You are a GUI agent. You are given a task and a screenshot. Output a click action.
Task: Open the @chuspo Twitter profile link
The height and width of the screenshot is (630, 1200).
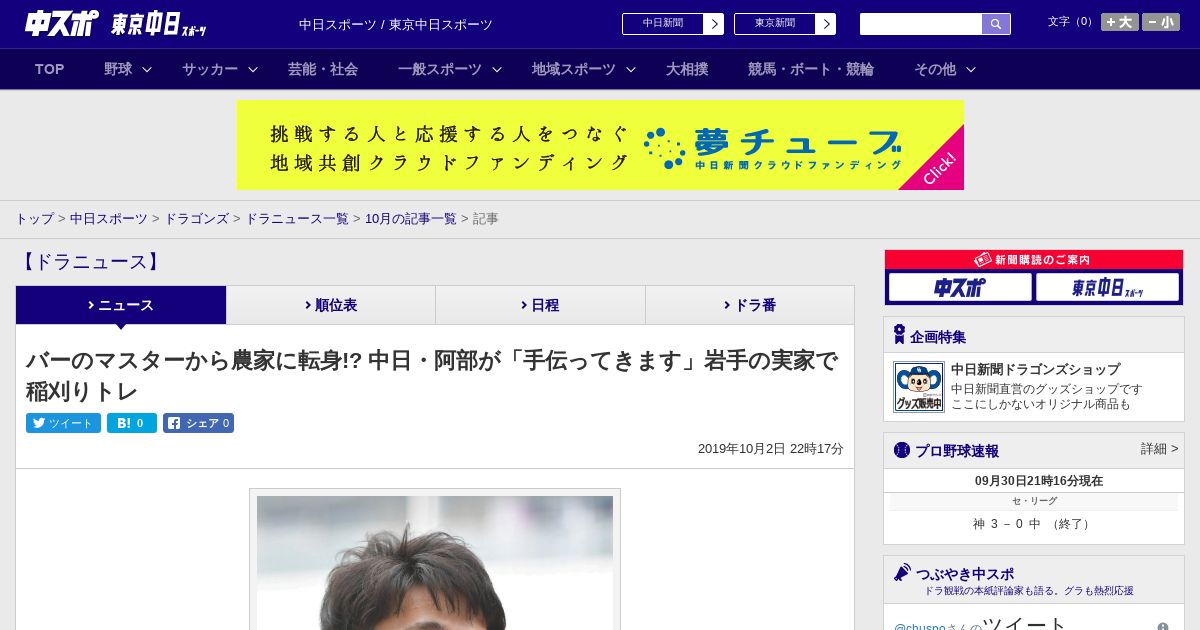920,627
